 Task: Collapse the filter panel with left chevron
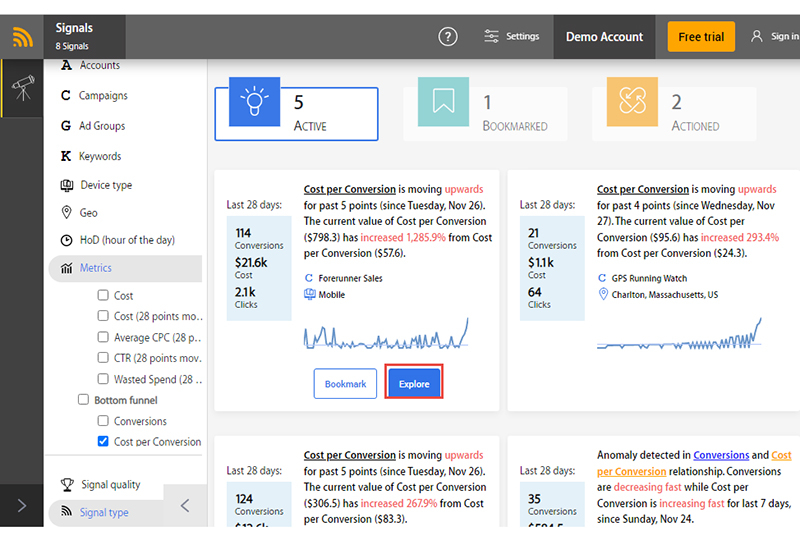pos(185,506)
